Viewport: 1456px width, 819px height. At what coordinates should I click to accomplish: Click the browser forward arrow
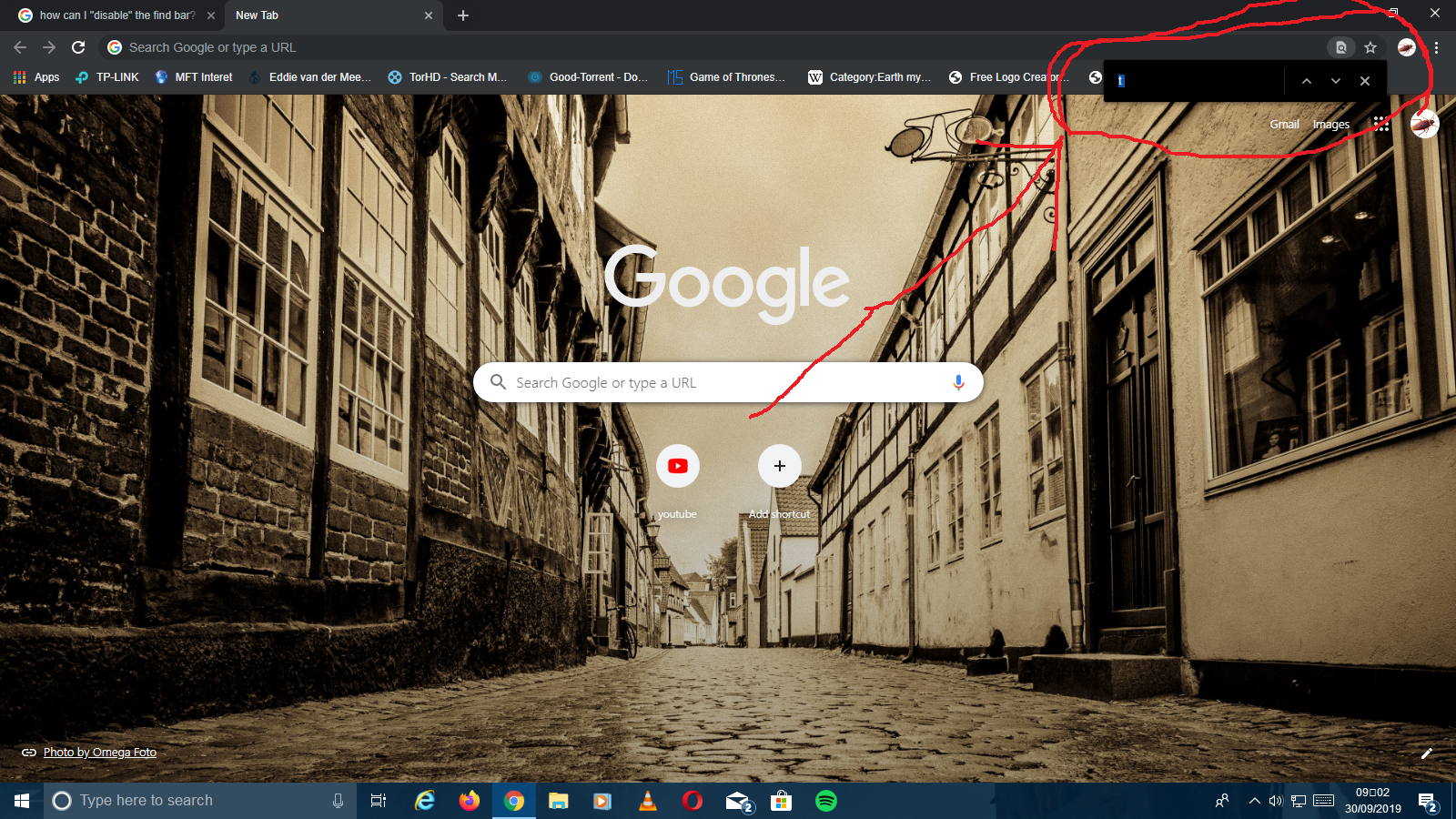point(49,47)
